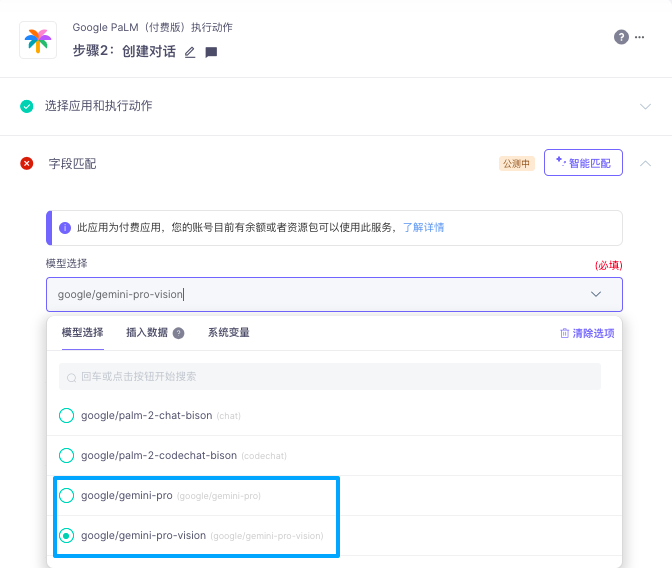
Task: Click the Google PaLM app logo
Action: pyautogui.click(x=38, y=40)
